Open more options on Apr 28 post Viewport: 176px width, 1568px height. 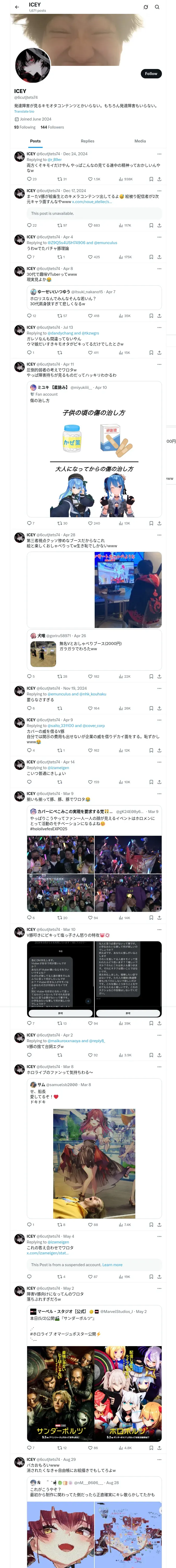tap(159, 535)
